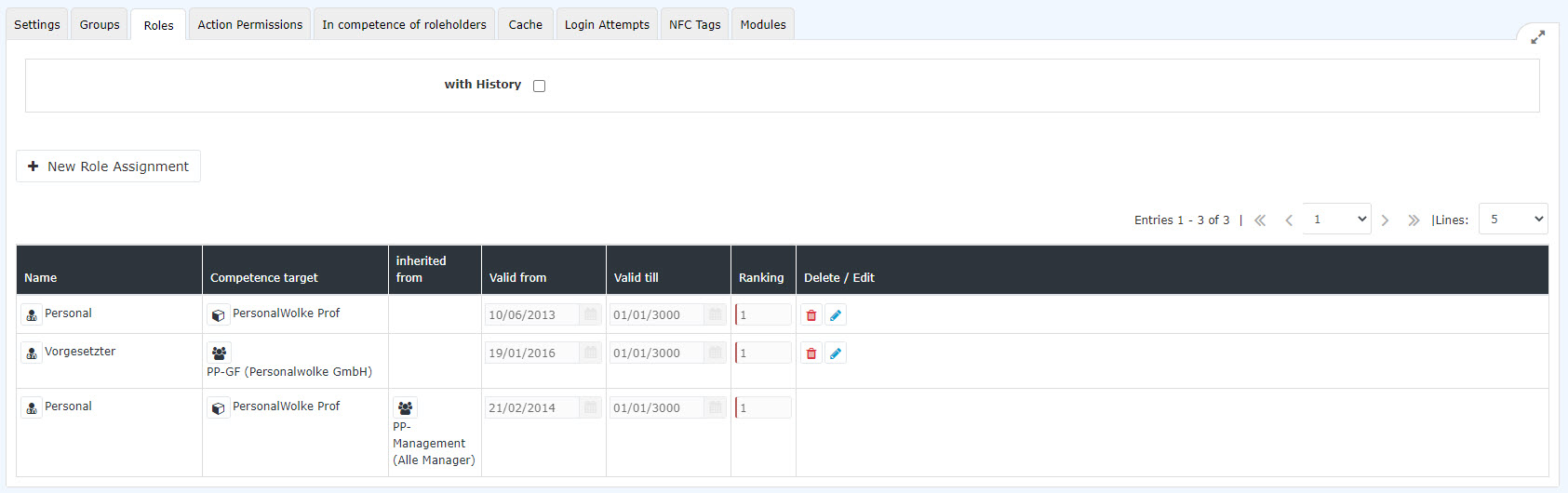Select the Roles tab

coord(158,25)
